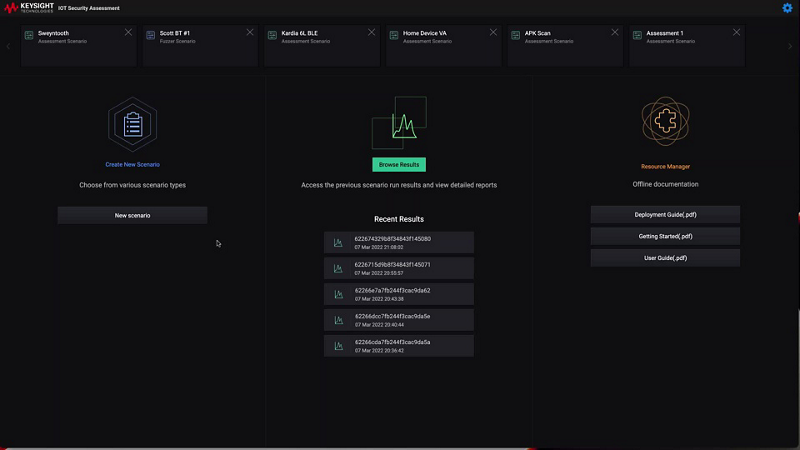Show previous scenario cards with left arrow
800x450 pixels.
[x=8, y=46]
